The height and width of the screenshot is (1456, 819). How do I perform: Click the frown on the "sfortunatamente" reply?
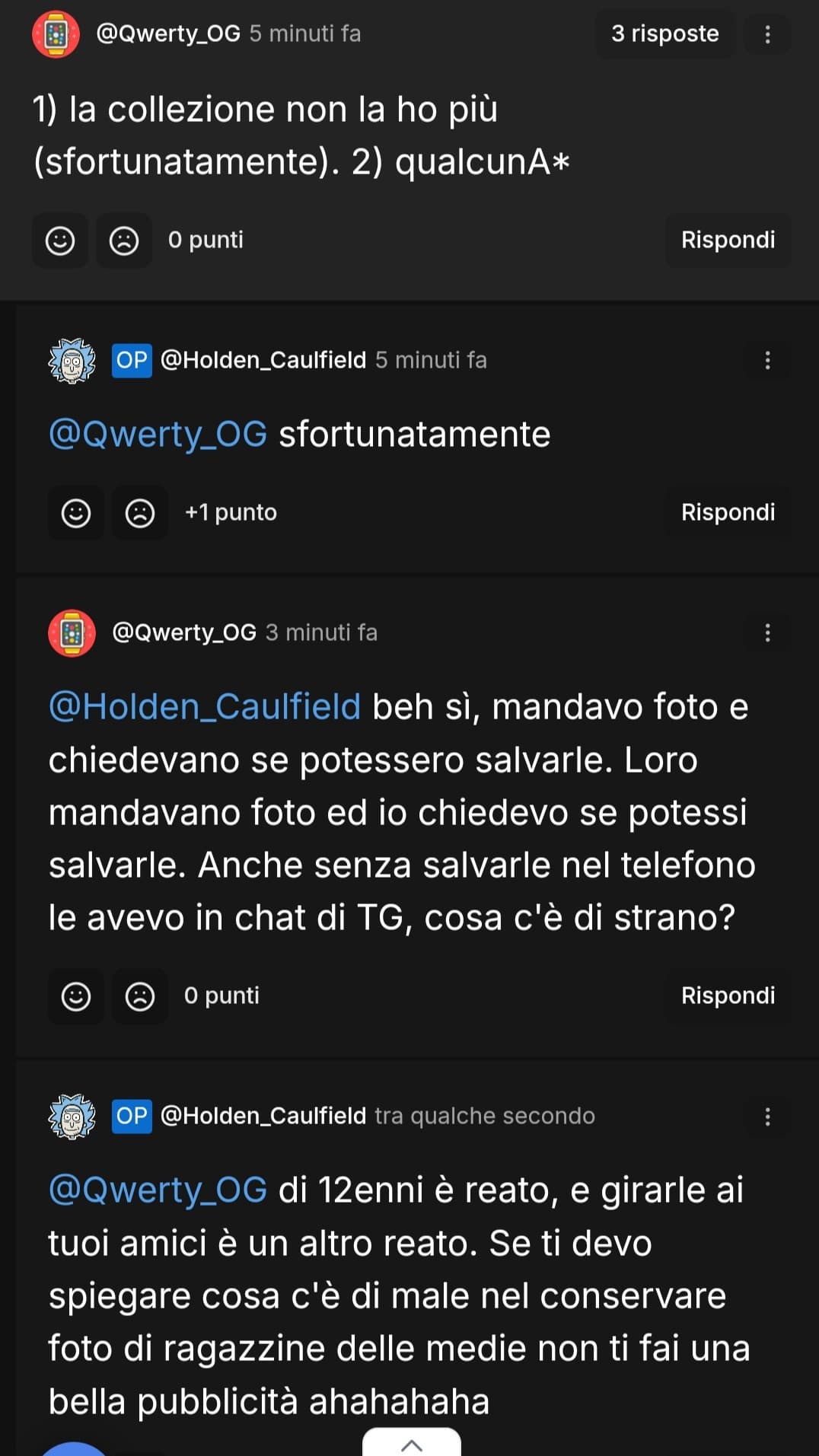pos(140,513)
